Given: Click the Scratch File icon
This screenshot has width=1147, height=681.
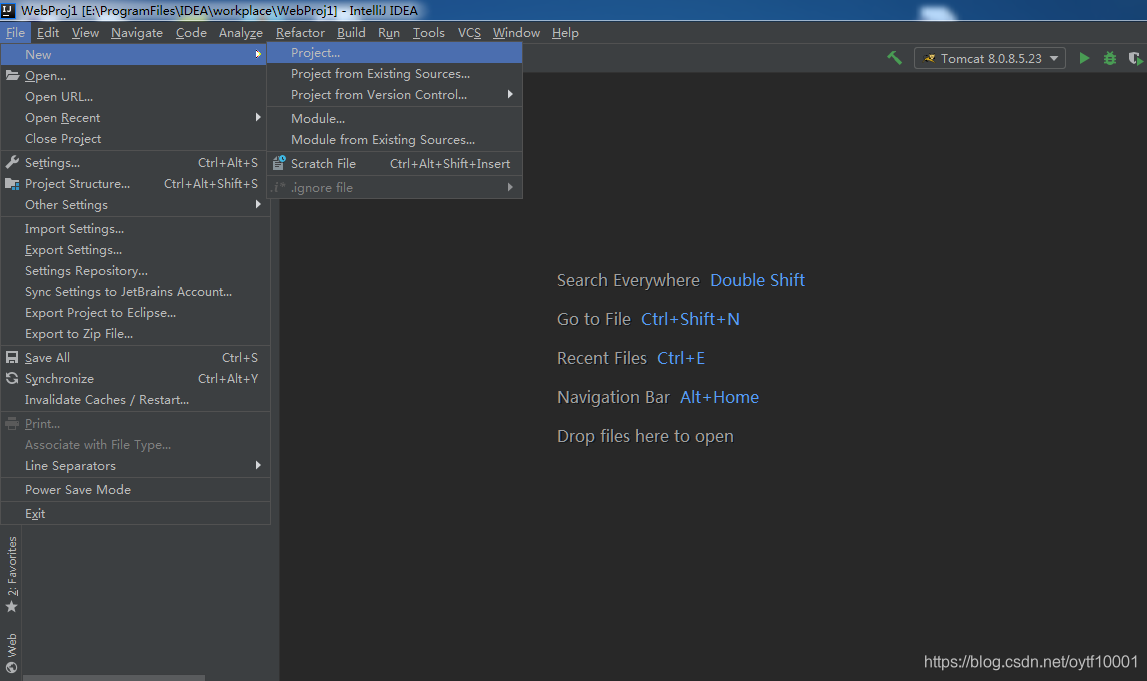Looking at the screenshot, I should (x=279, y=163).
